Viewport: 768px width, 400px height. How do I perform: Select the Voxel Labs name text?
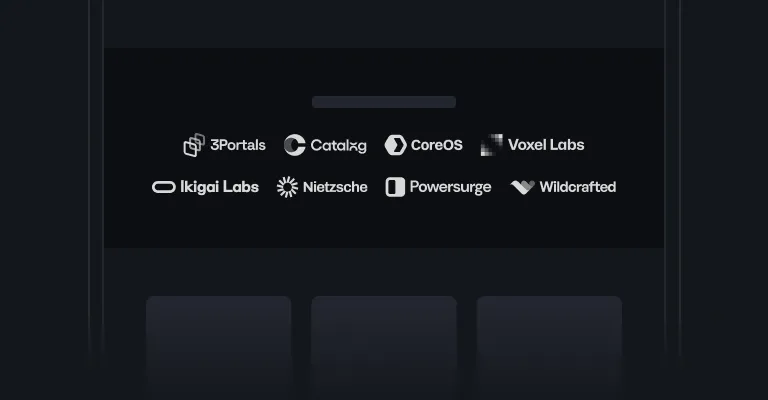(x=546, y=145)
